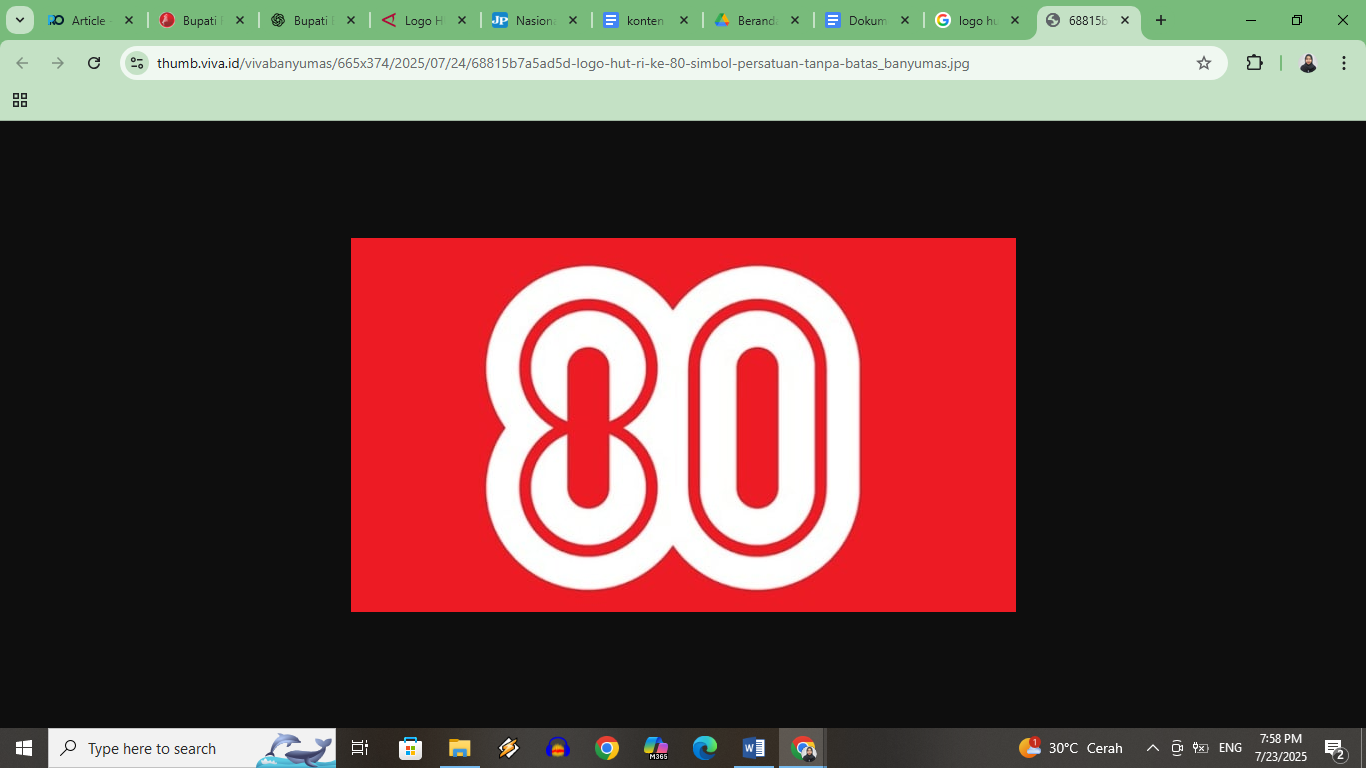
Task: Open the notification center icon
Action: tap(1335, 748)
